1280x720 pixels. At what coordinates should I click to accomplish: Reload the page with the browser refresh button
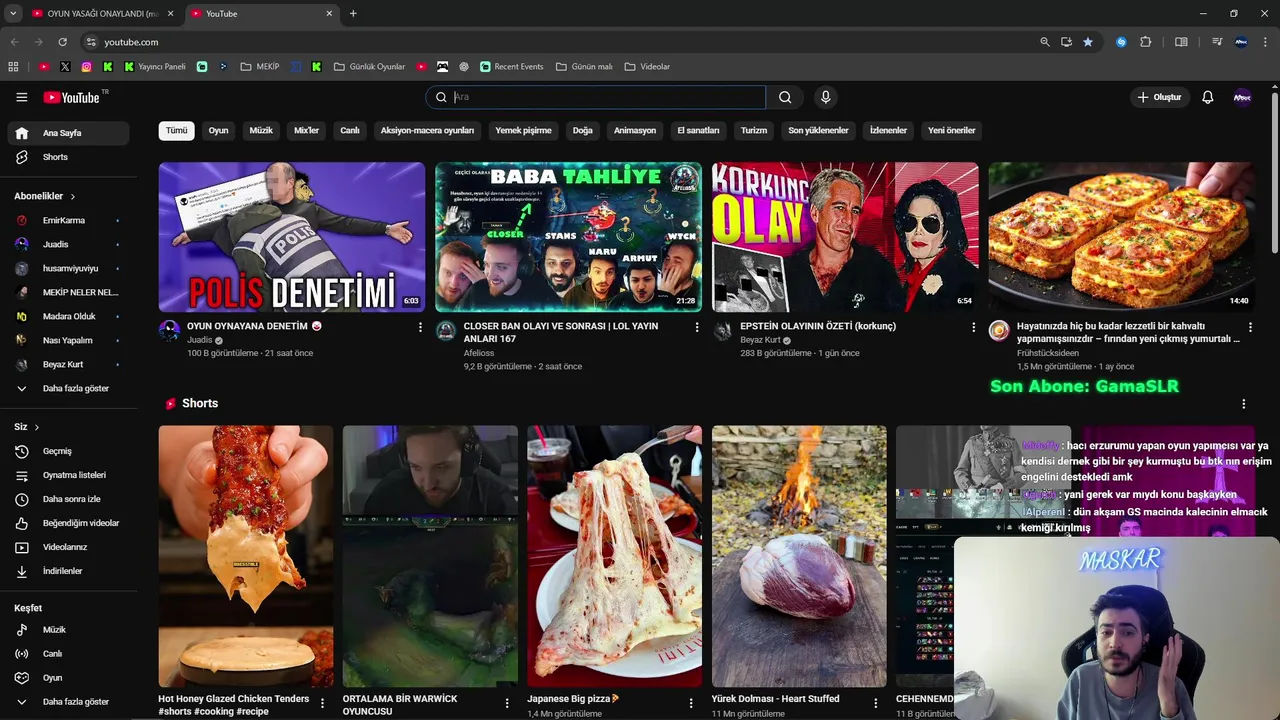click(62, 42)
